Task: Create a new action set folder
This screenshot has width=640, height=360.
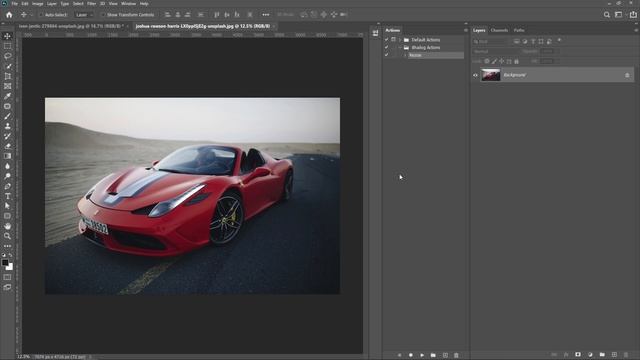Action: [x=433, y=355]
